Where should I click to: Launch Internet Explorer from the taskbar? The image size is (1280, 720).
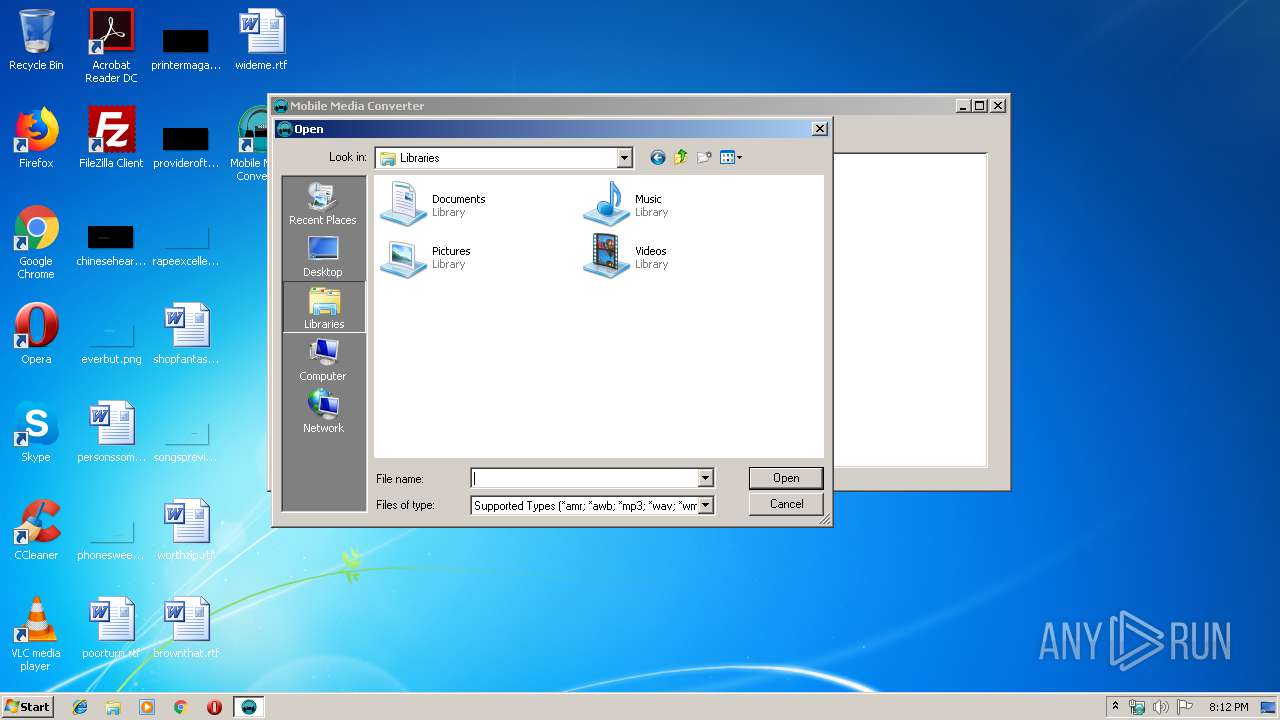coord(80,707)
